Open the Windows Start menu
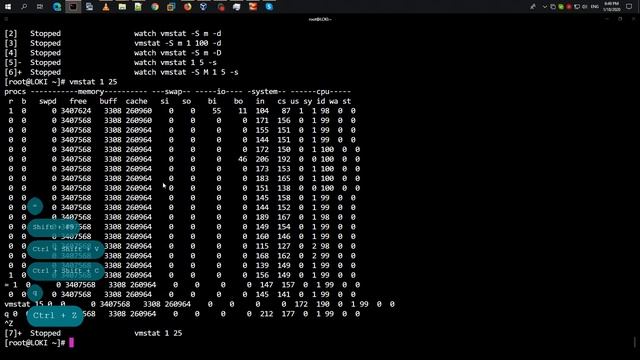640x360 pixels. pyautogui.click(x=8, y=7)
